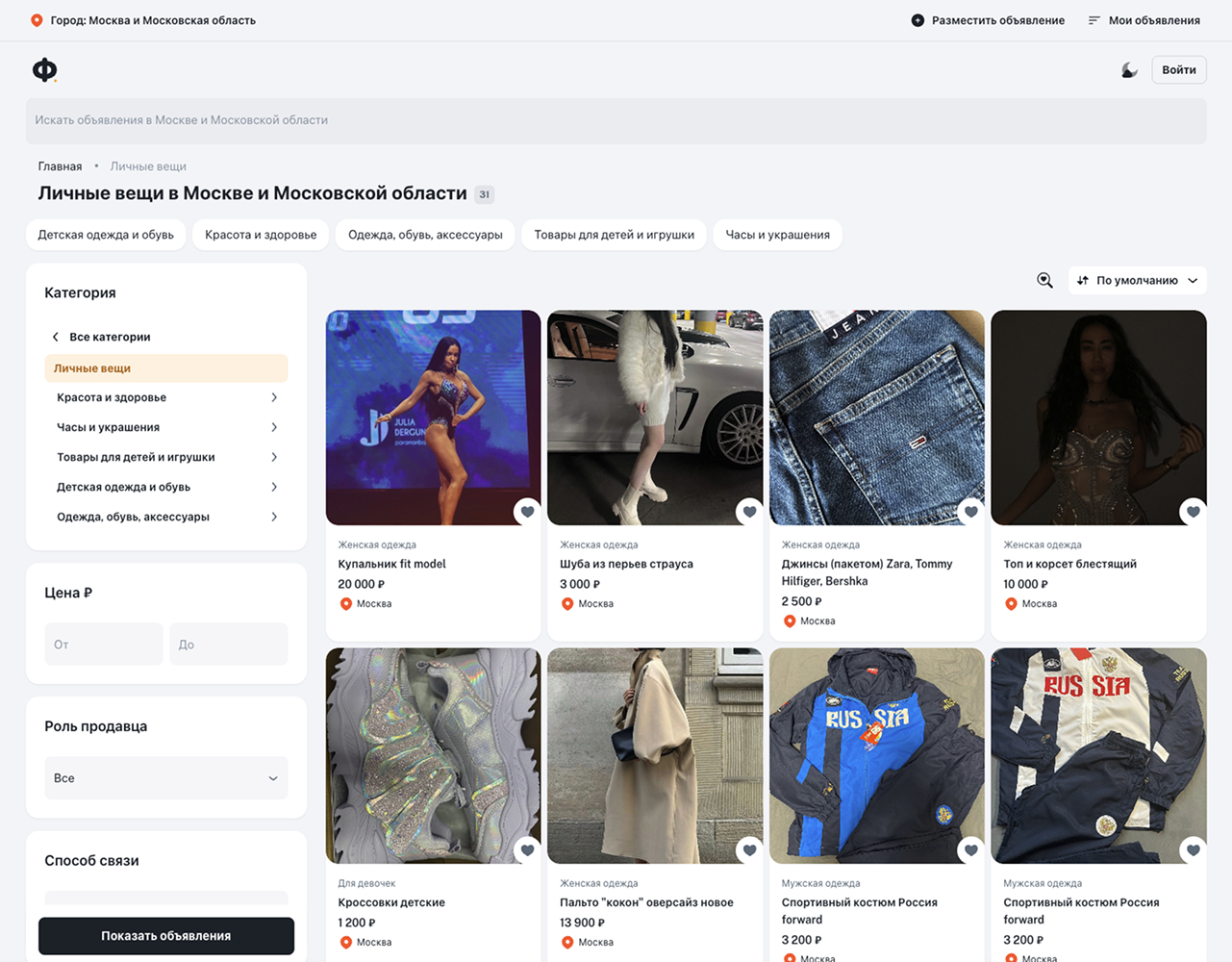Image resolution: width=1232 pixels, height=962 pixels.
Task: Click the Топ и корсет блестящий title
Action: [1069, 564]
